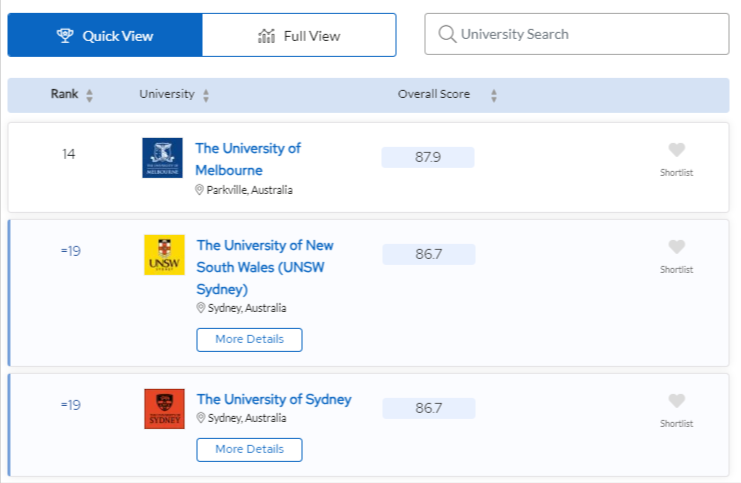Sort the list by University arrows
The height and width of the screenshot is (483, 741).
tap(206, 95)
